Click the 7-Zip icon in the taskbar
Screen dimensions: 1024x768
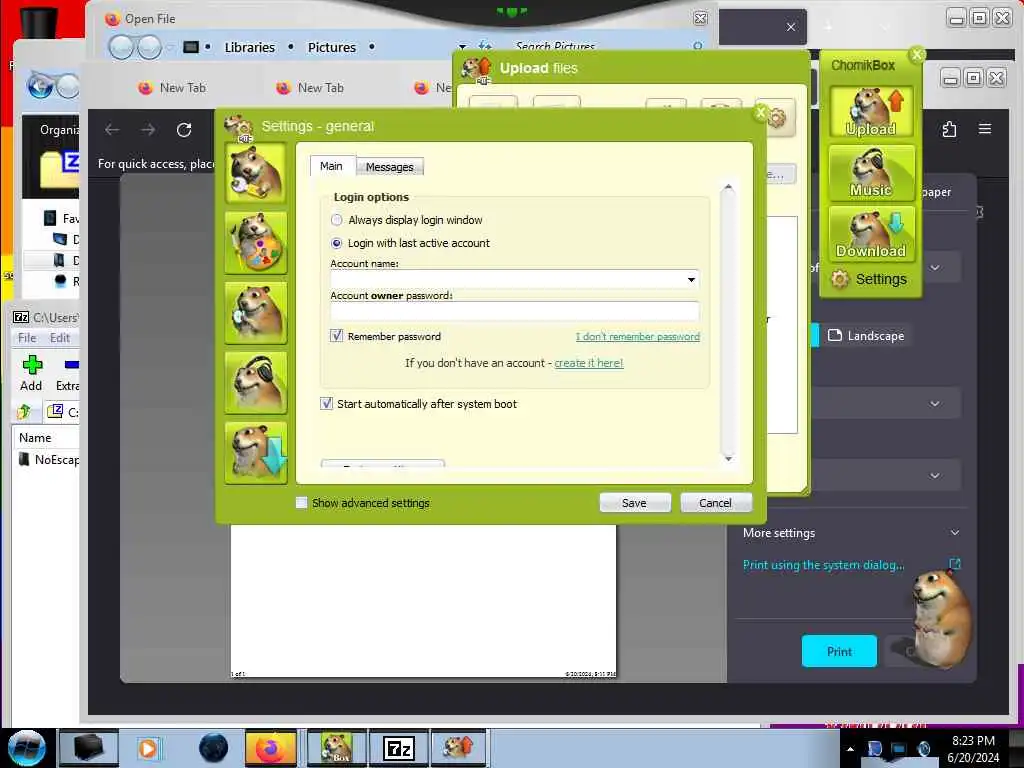pos(398,748)
